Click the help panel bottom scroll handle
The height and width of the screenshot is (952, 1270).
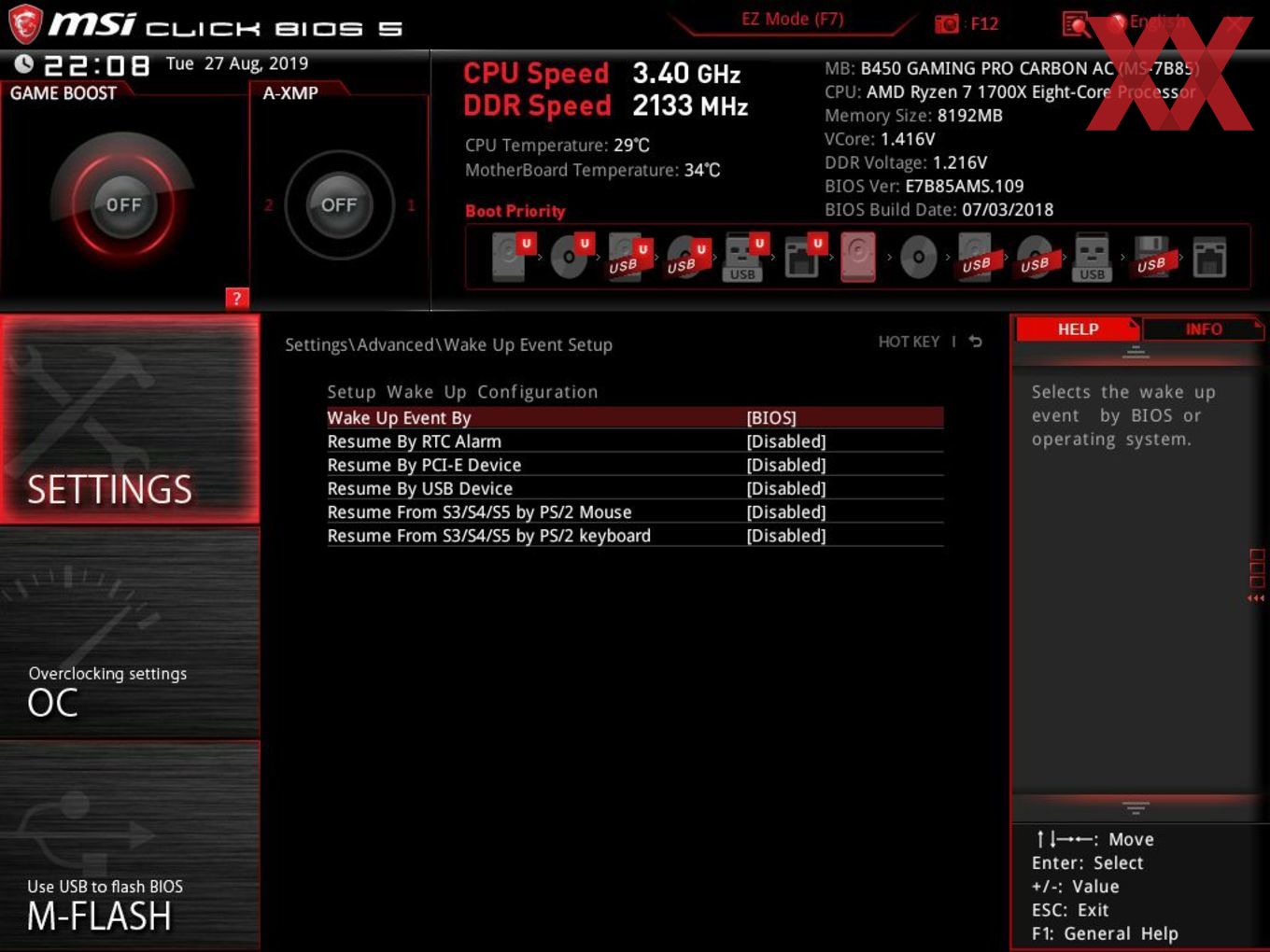pos(1136,806)
